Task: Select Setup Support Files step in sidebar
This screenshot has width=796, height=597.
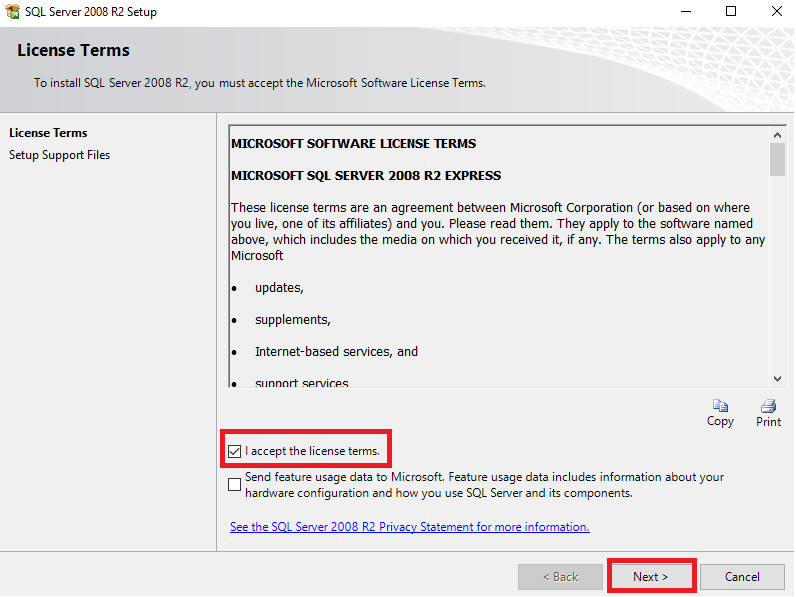Action: pyautogui.click(x=59, y=155)
